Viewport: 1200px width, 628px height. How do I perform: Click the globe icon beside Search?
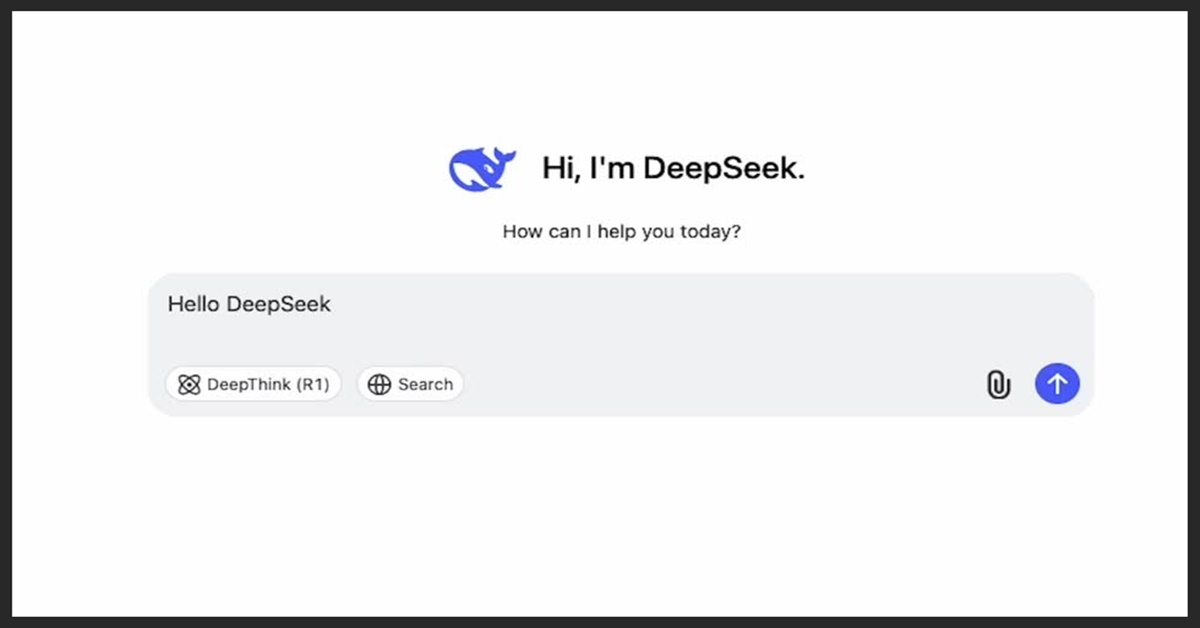(379, 385)
